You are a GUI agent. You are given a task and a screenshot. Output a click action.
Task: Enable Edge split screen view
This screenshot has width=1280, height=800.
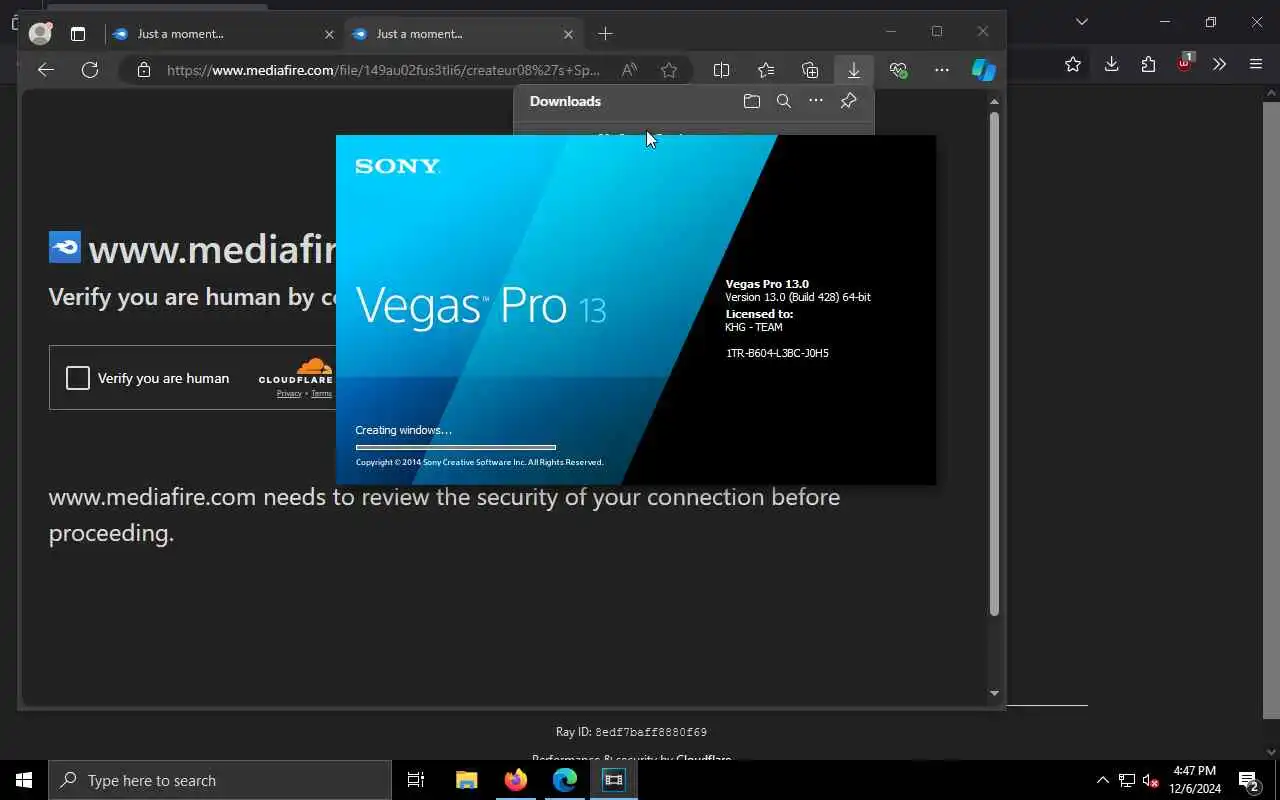[722, 70]
